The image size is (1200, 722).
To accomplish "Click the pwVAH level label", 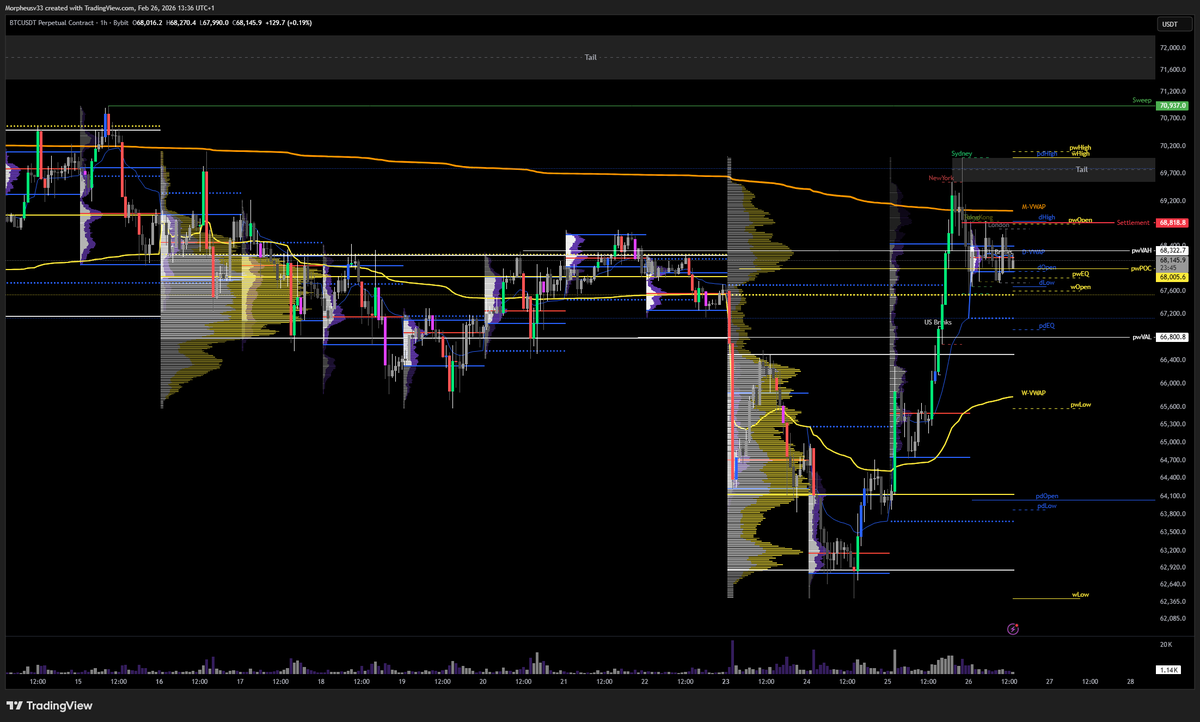I will 1142,251.
